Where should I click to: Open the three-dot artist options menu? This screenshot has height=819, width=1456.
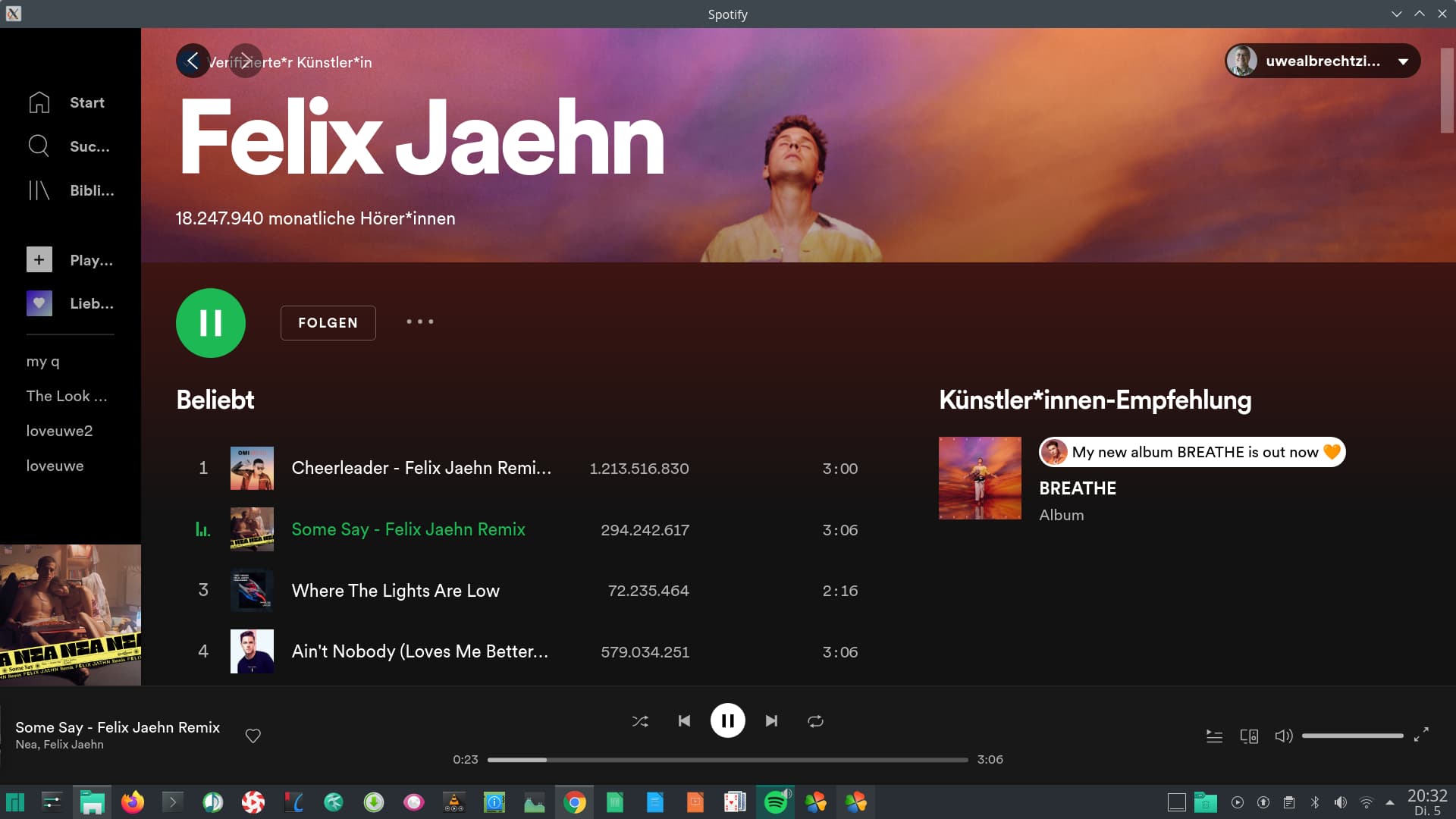419,322
